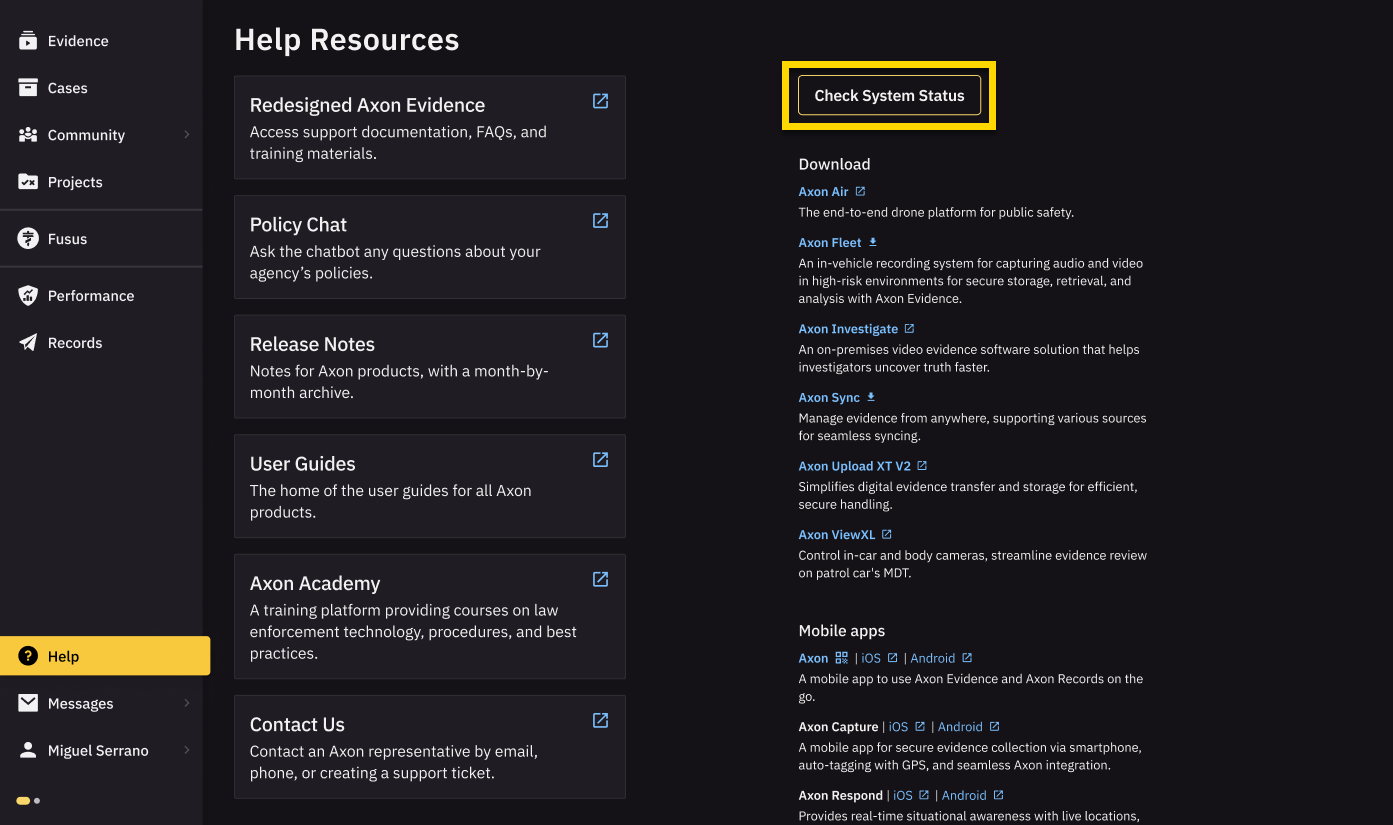Screen dimensions: 1393x825
Task: Click the Fusus sidebar icon
Action: point(28,239)
